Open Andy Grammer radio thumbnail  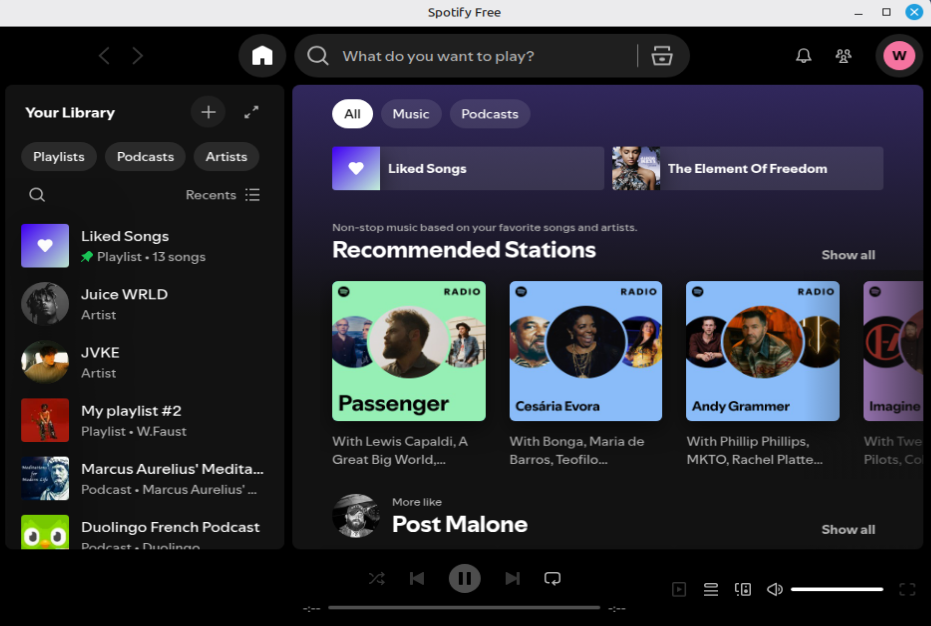coord(762,351)
